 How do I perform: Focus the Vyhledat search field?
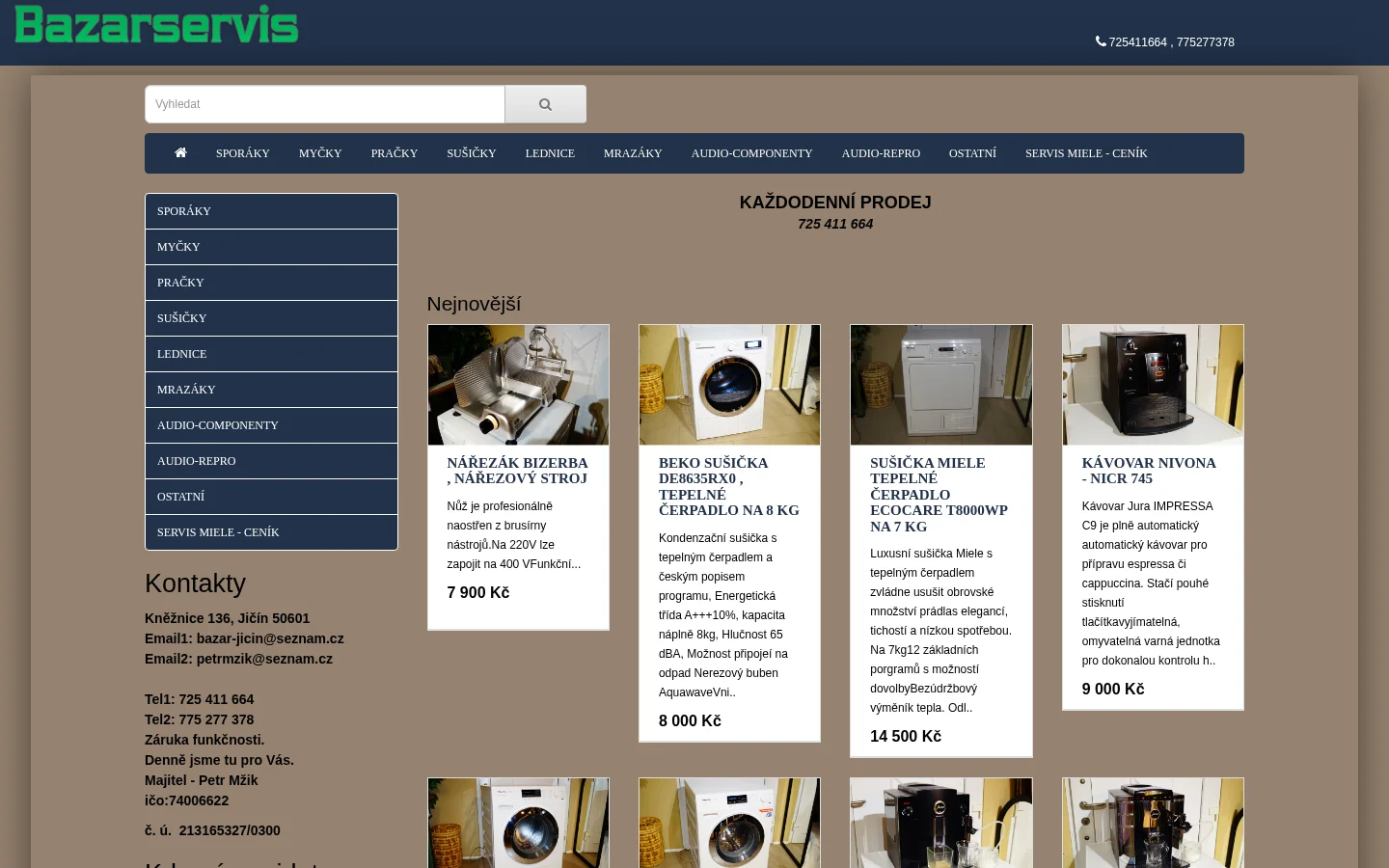(x=325, y=104)
